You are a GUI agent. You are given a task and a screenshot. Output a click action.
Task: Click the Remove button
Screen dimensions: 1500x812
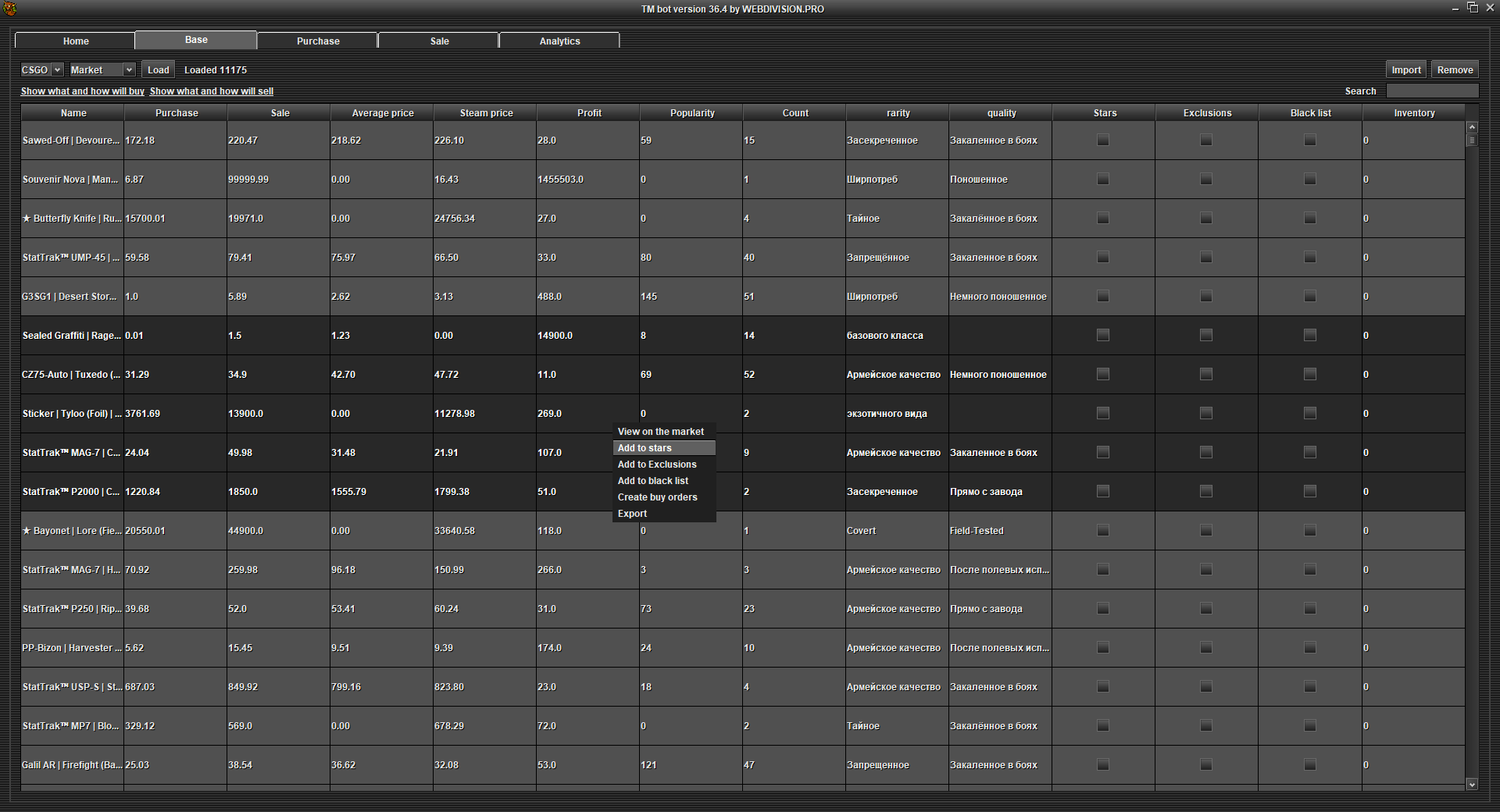[x=1455, y=69]
